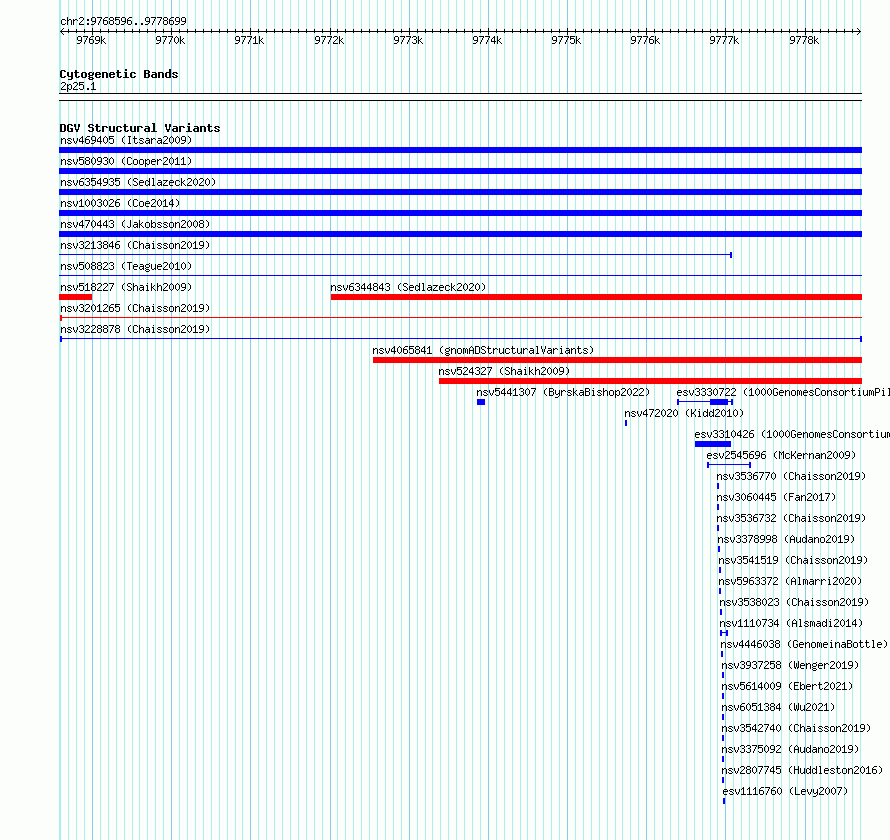Click nsv3542740 (Chaisson2019) label
This screenshot has width=890, height=840.
(796, 728)
